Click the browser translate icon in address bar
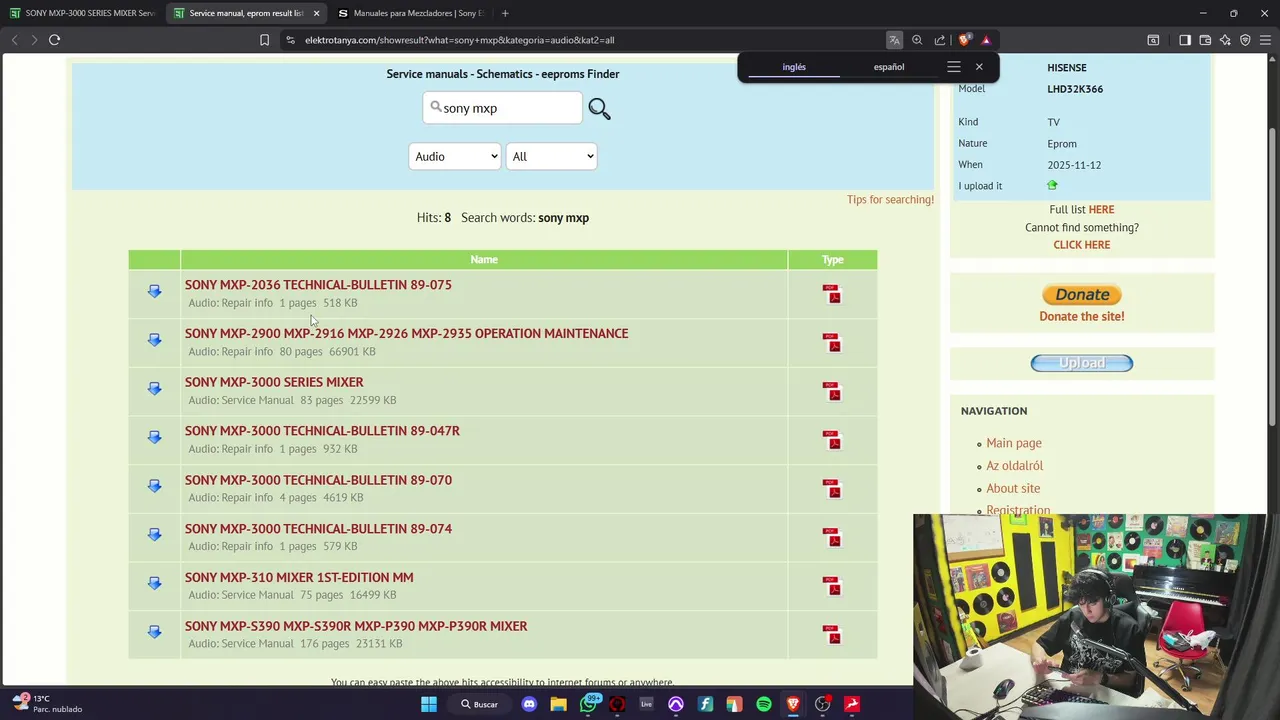 [894, 40]
